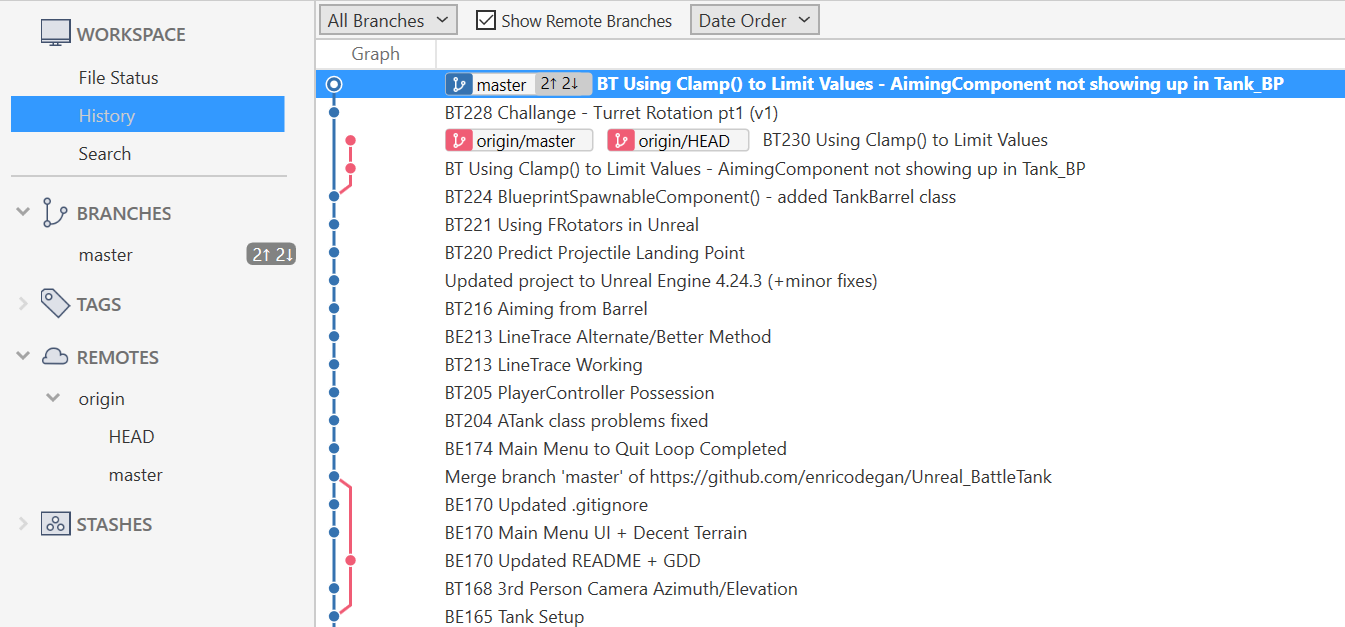Image resolution: width=1345 pixels, height=627 pixels.
Task: Select commit BE170 Updated README + GDD
Action: tap(572, 561)
